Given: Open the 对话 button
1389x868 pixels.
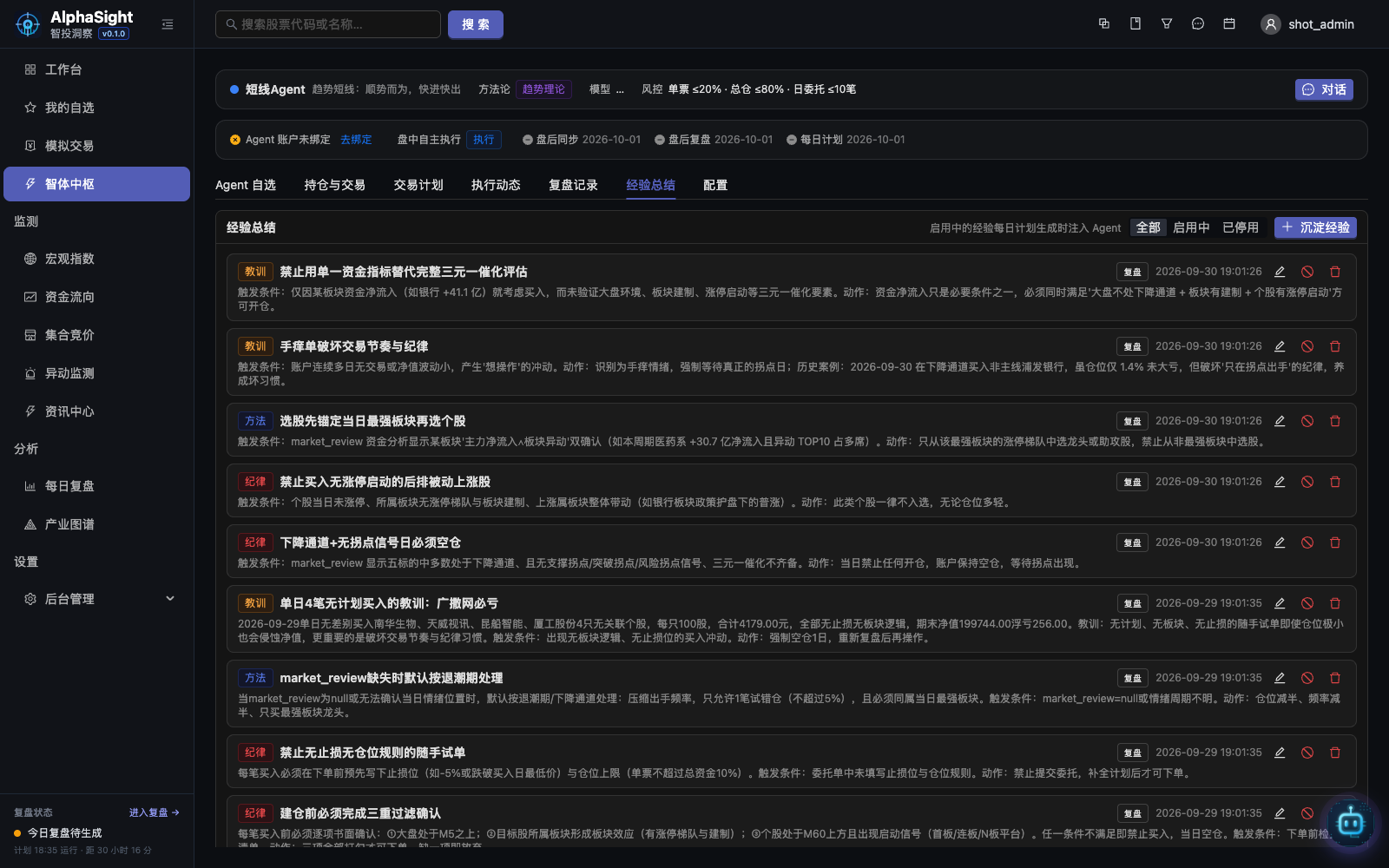Looking at the screenshot, I should 1324,89.
